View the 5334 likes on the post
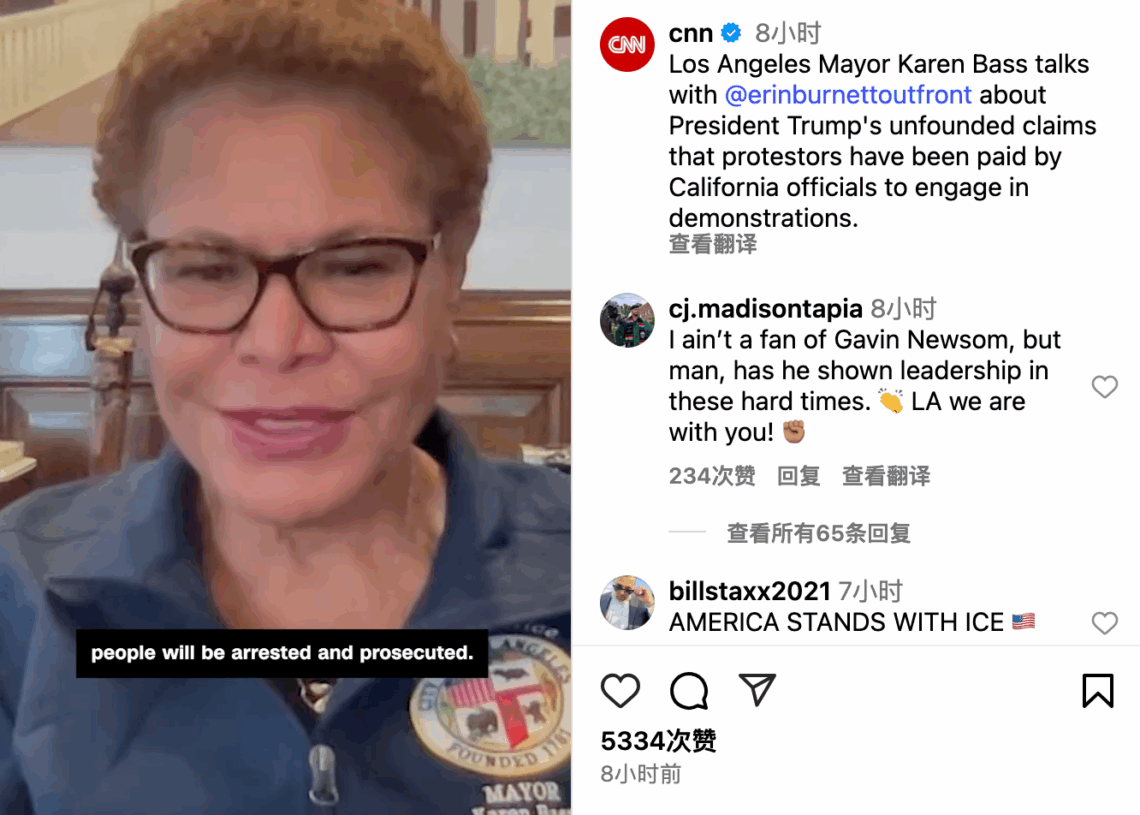 pos(658,741)
